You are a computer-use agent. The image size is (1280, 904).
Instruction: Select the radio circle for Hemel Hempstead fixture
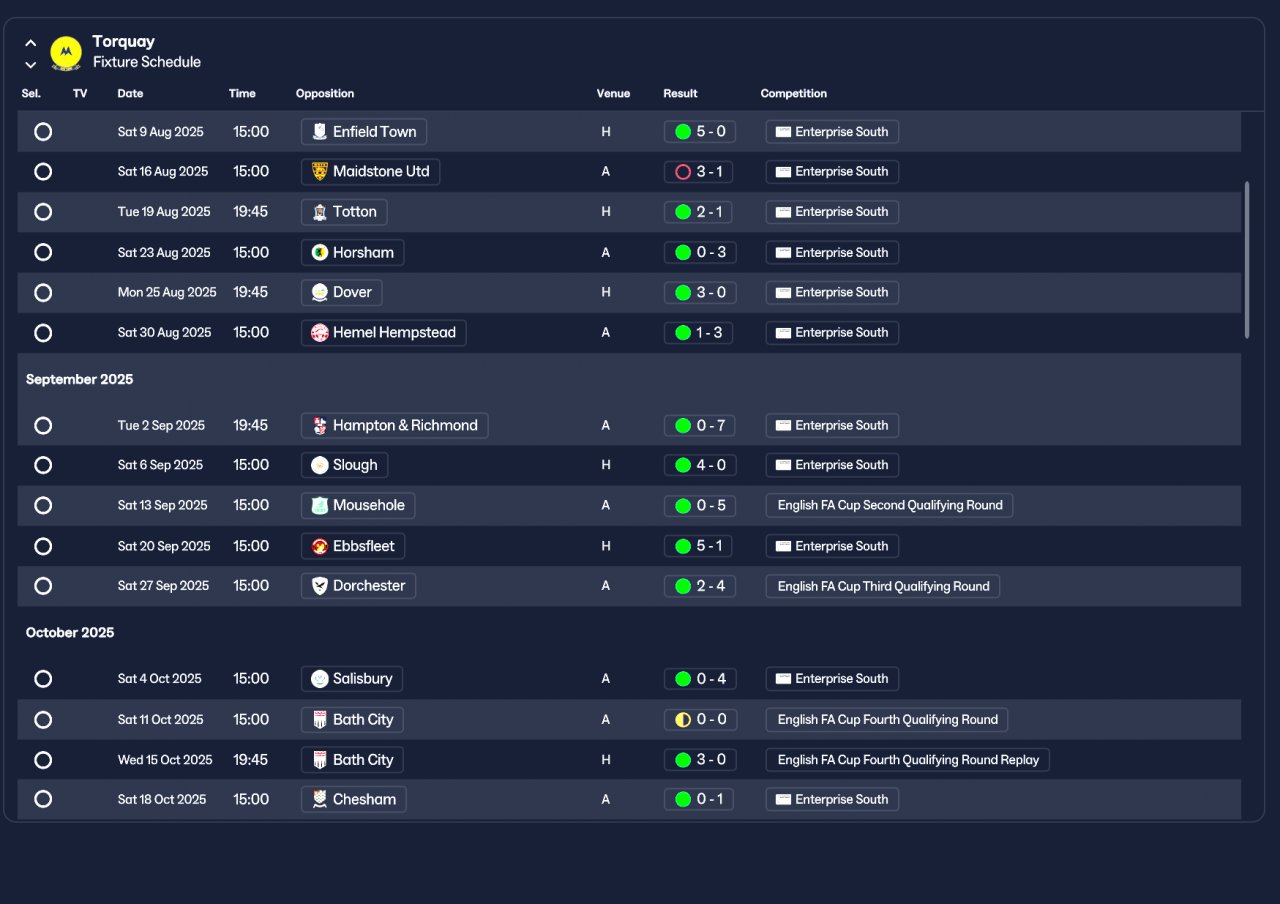43,332
